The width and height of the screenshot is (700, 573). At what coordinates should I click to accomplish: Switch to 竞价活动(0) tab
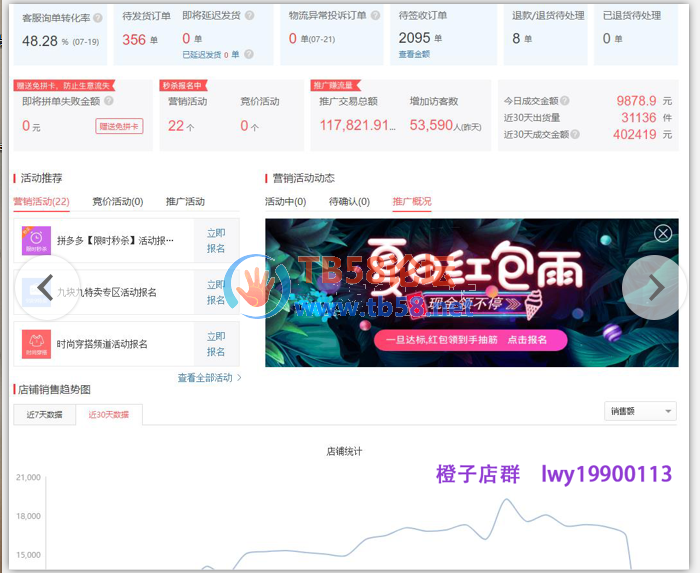tap(117, 202)
